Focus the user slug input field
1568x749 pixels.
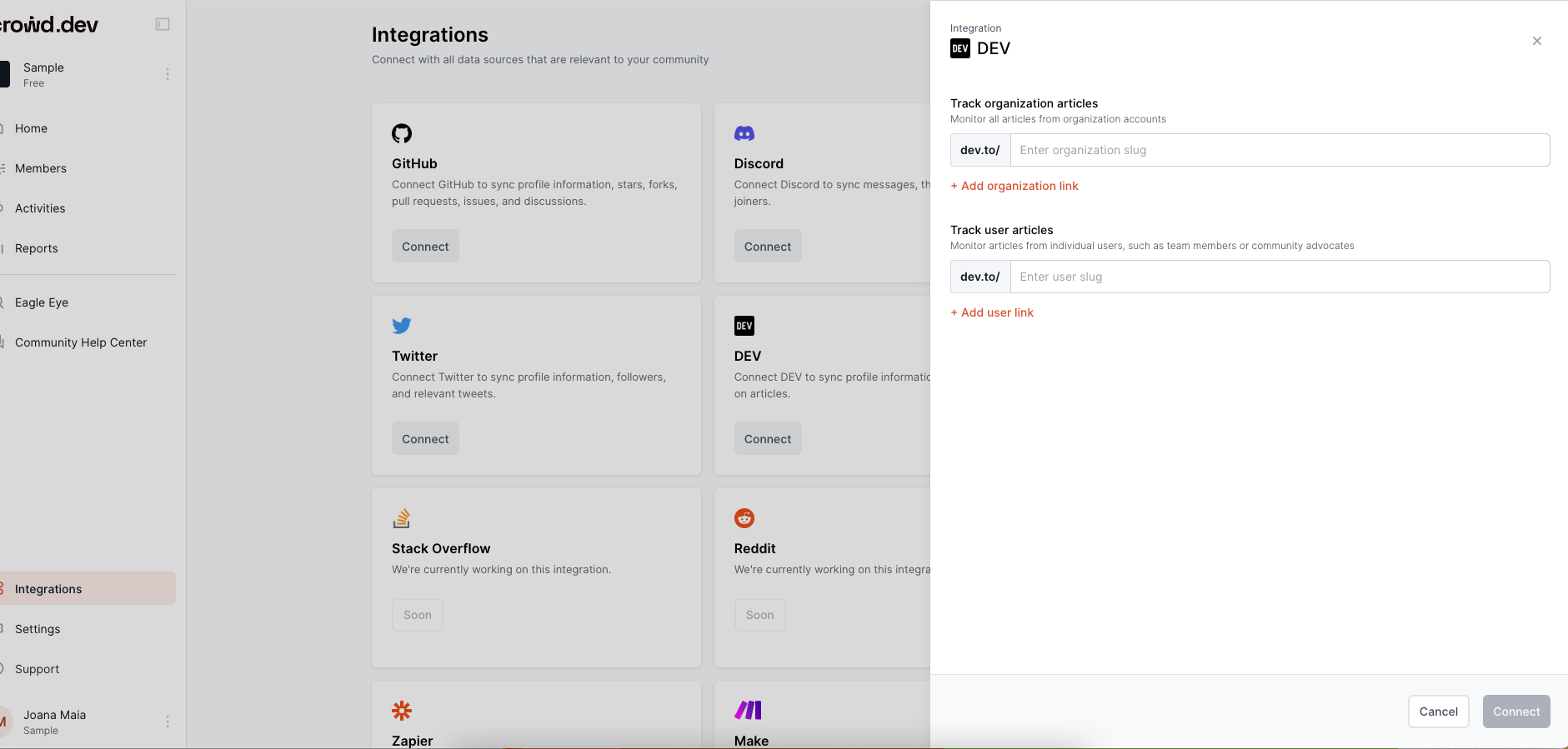(x=1280, y=277)
